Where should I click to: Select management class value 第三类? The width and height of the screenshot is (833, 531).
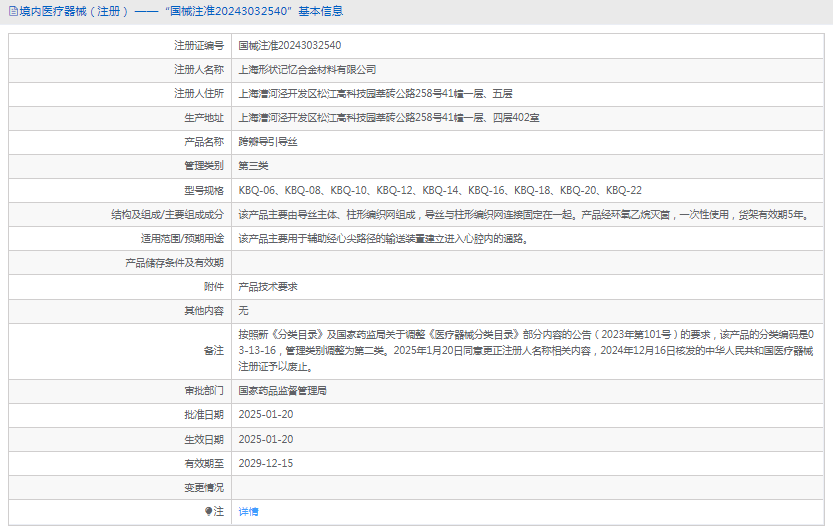pyautogui.click(x=253, y=166)
